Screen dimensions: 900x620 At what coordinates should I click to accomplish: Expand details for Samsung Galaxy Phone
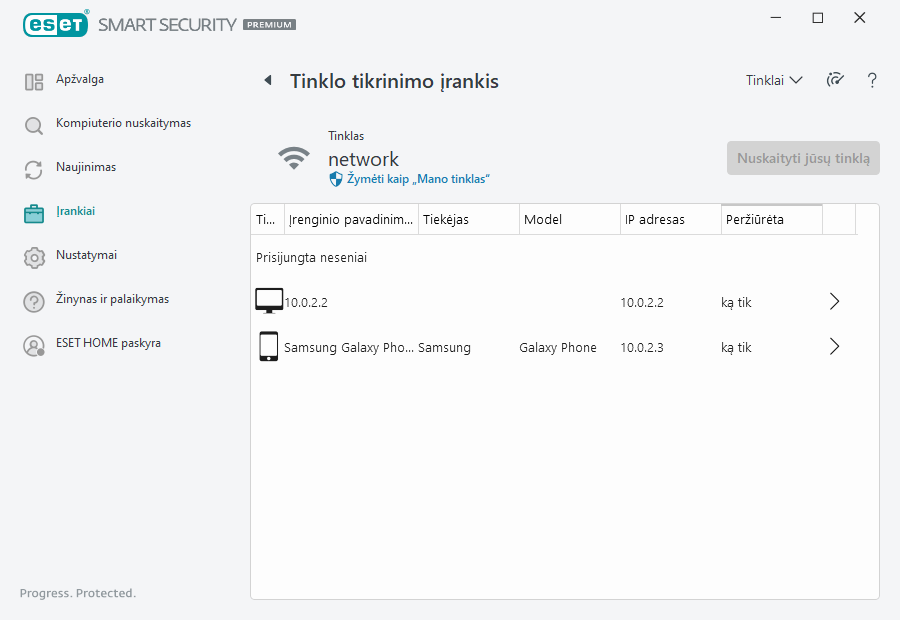835,347
